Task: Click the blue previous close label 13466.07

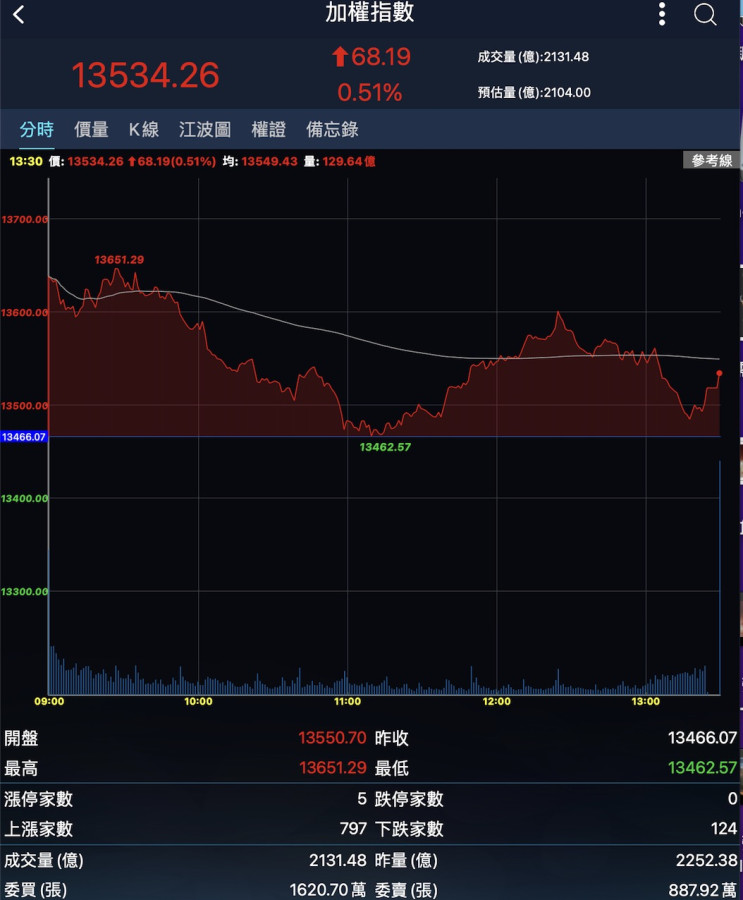Action: tap(24, 437)
